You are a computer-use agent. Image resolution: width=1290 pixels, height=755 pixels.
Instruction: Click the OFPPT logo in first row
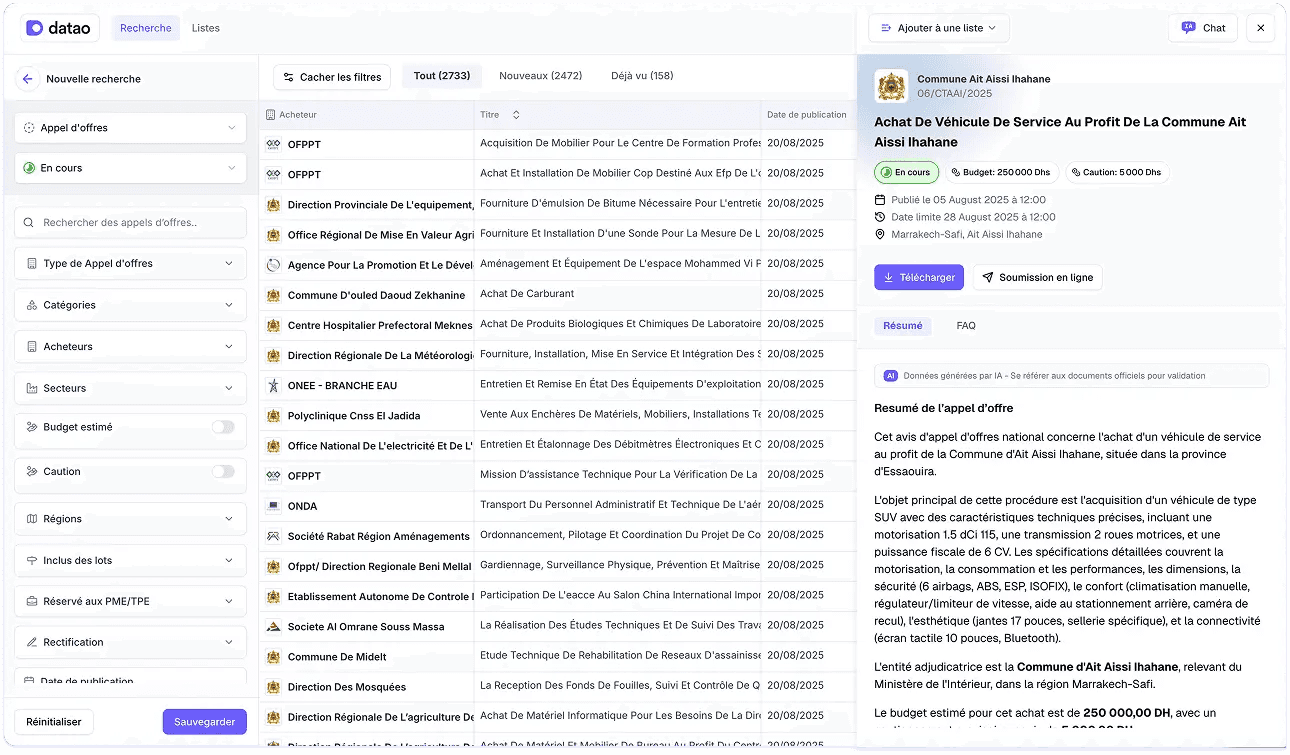point(273,145)
